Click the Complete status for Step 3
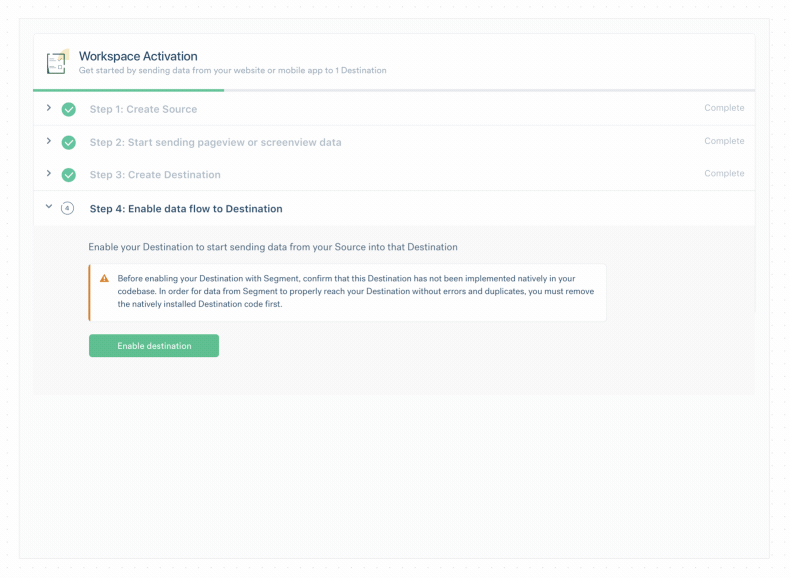The image size is (790, 578). [724, 173]
